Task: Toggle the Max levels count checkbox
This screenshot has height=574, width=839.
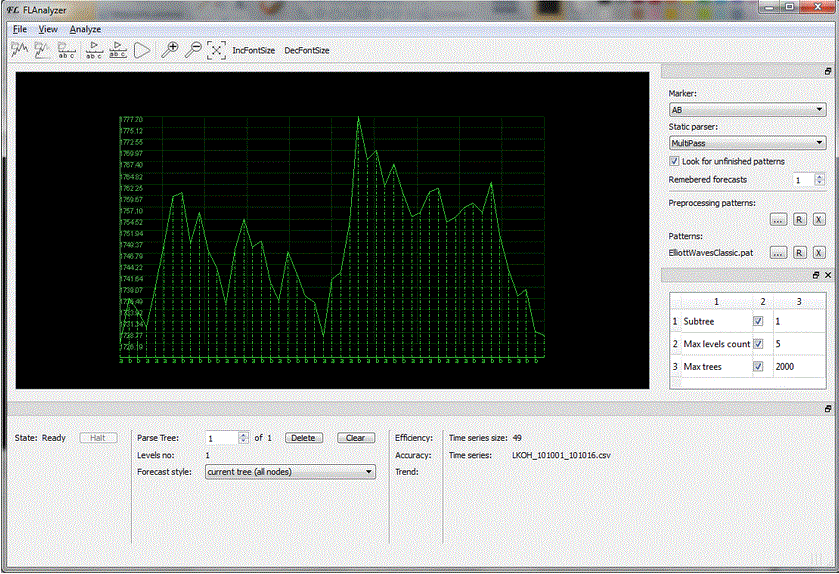Action: tap(758, 343)
